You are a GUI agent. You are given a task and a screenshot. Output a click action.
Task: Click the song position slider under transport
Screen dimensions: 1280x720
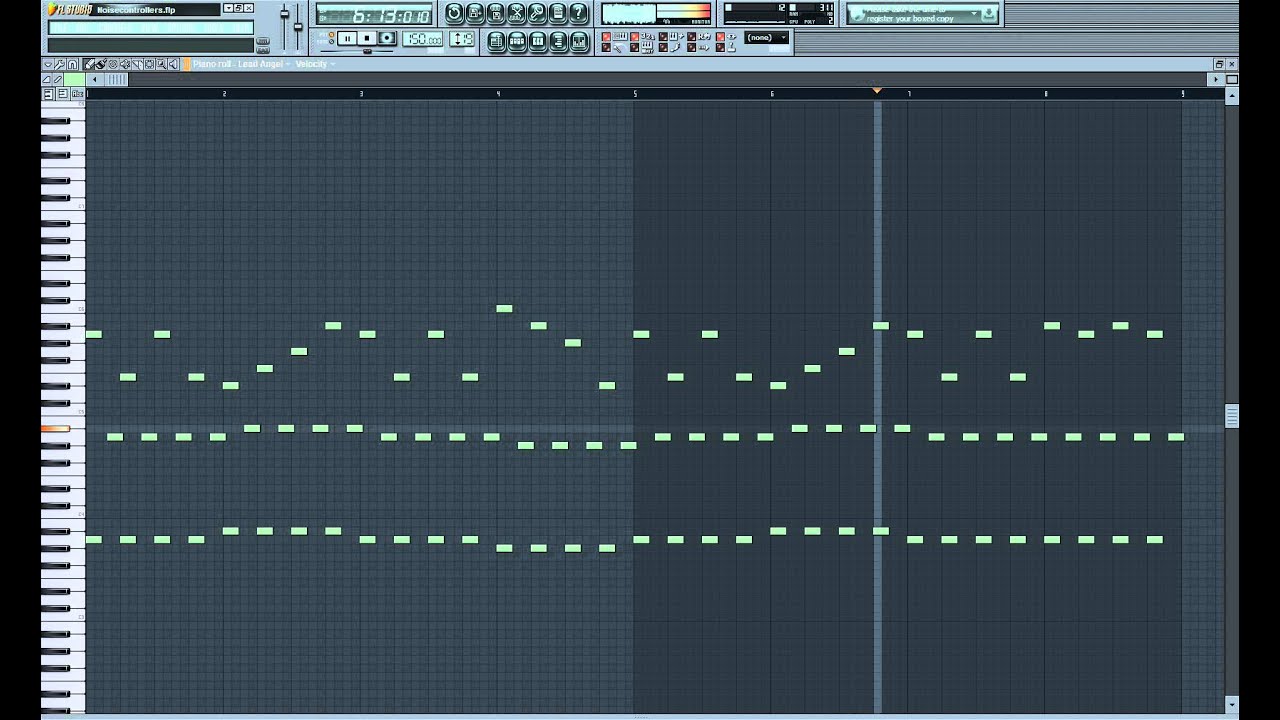367,51
